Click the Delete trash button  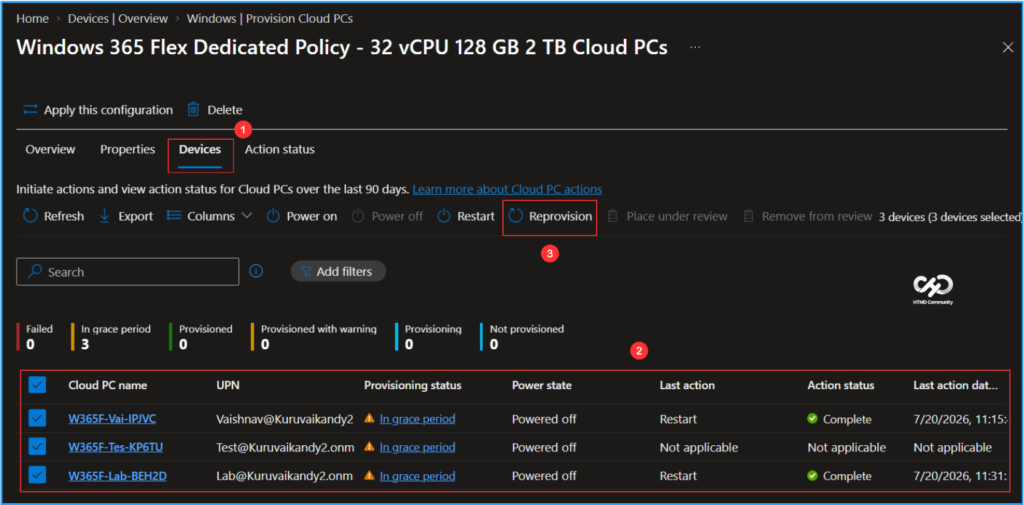pyautogui.click(x=215, y=110)
